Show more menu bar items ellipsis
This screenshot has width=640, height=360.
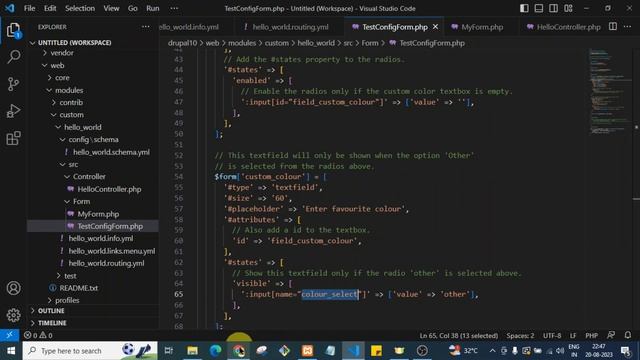point(174,8)
